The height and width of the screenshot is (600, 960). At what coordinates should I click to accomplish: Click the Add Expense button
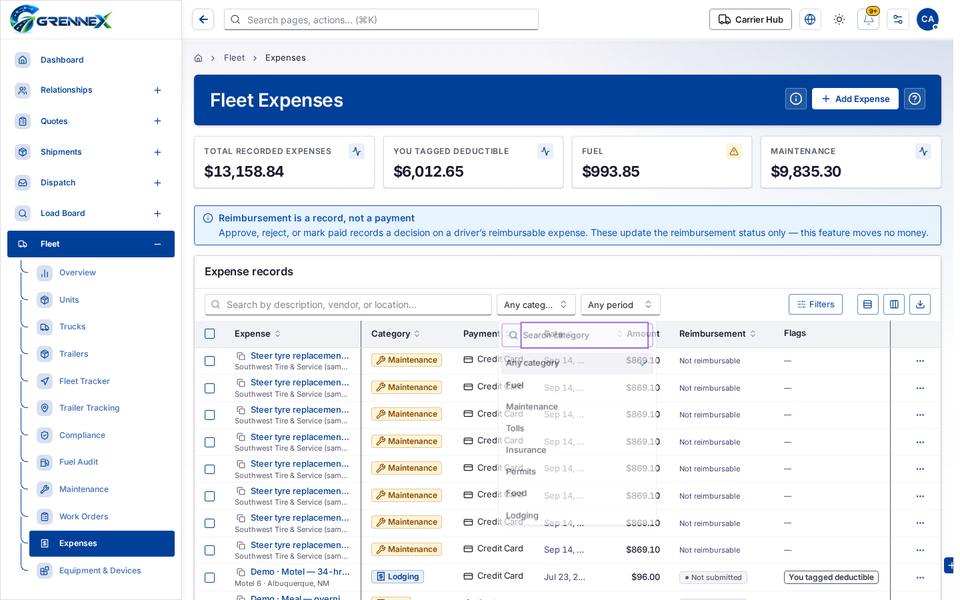coord(855,99)
